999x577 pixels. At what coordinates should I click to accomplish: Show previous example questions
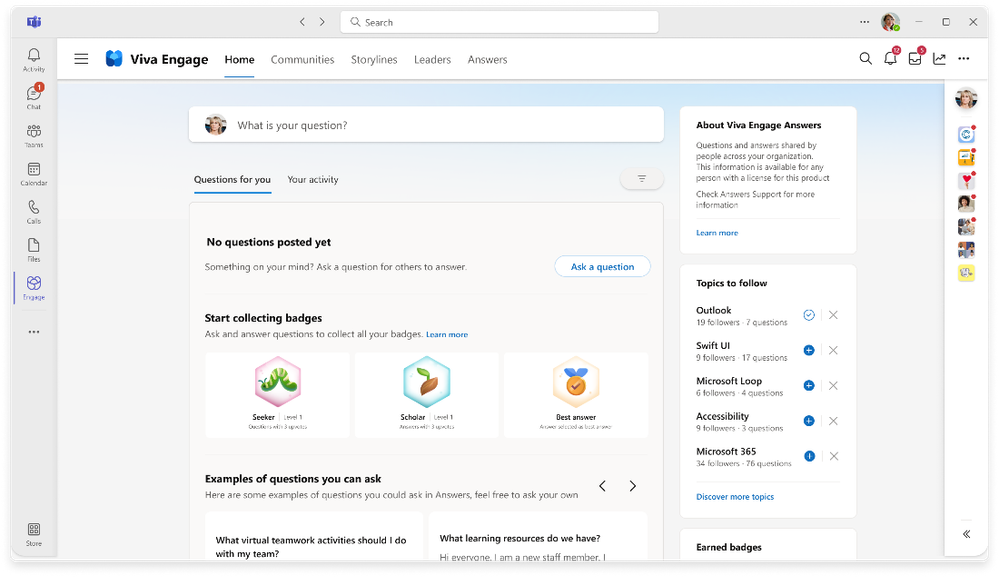(x=603, y=486)
